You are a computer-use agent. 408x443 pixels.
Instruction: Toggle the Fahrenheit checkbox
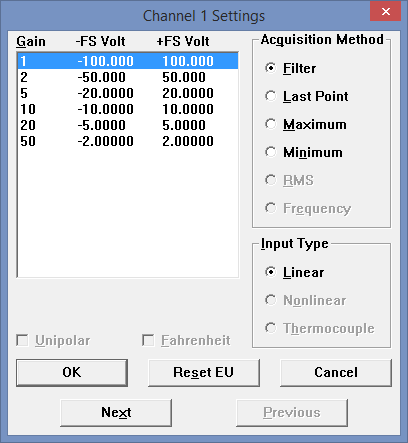point(186,341)
